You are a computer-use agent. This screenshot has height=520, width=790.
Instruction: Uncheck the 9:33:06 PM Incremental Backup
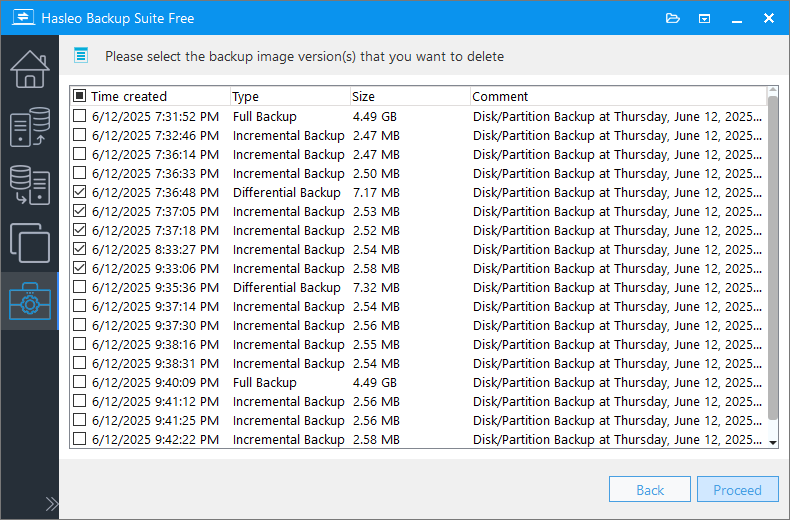coord(80,268)
